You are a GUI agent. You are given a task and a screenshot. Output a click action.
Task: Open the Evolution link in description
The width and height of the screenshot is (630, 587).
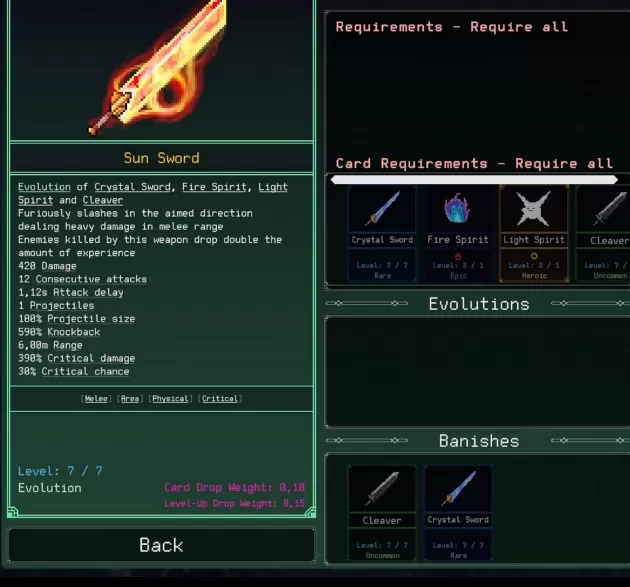[44, 187]
